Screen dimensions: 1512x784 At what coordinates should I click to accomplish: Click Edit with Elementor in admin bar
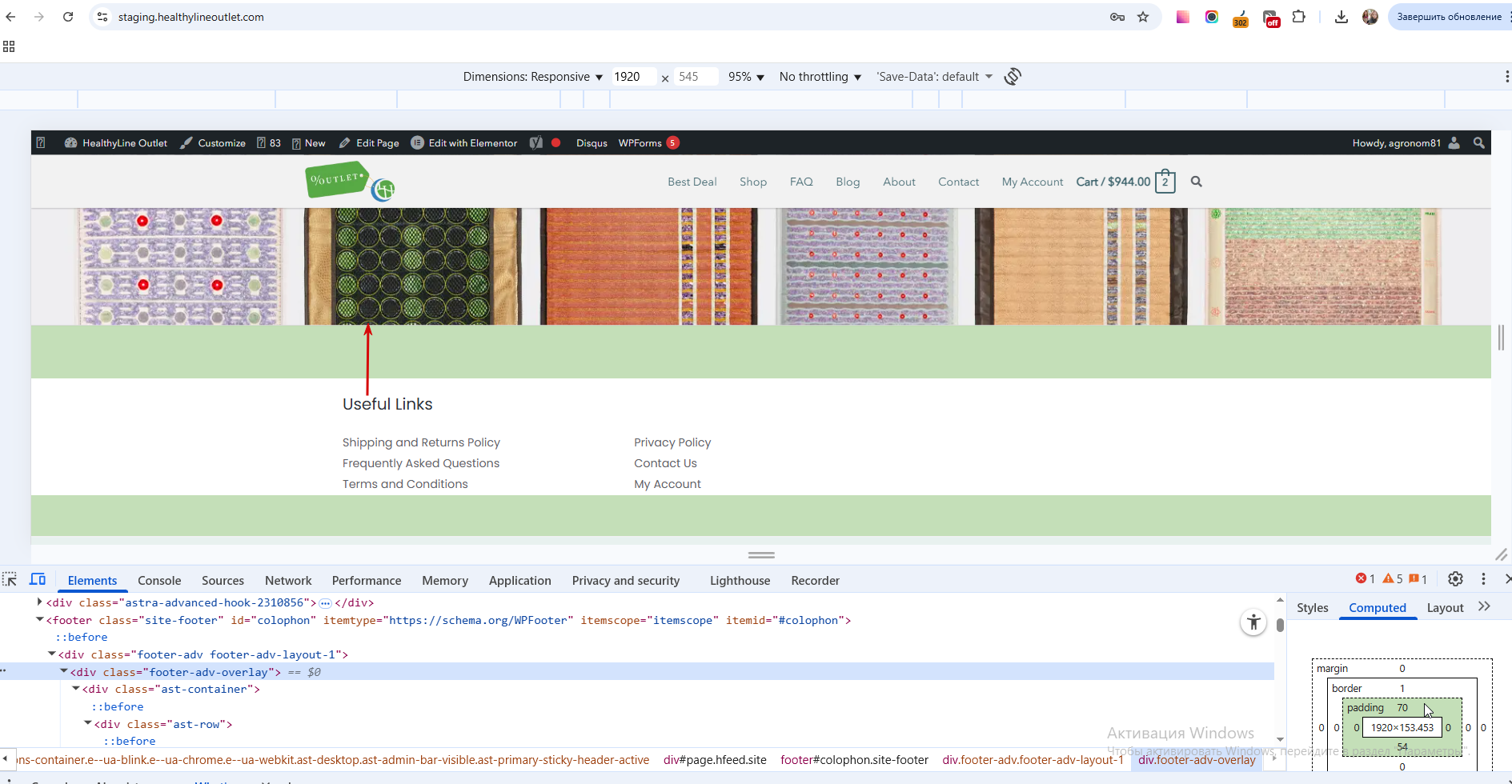(x=464, y=143)
